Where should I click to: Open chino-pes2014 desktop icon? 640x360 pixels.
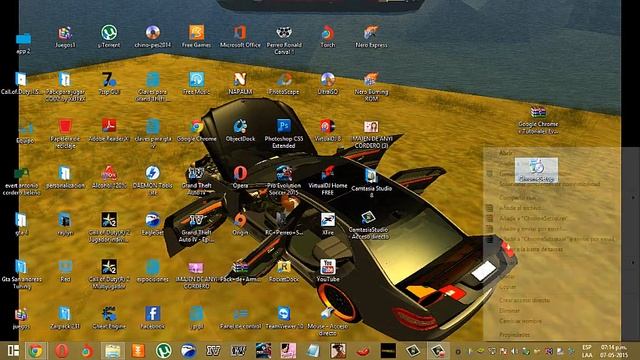[x=153, y=36]
